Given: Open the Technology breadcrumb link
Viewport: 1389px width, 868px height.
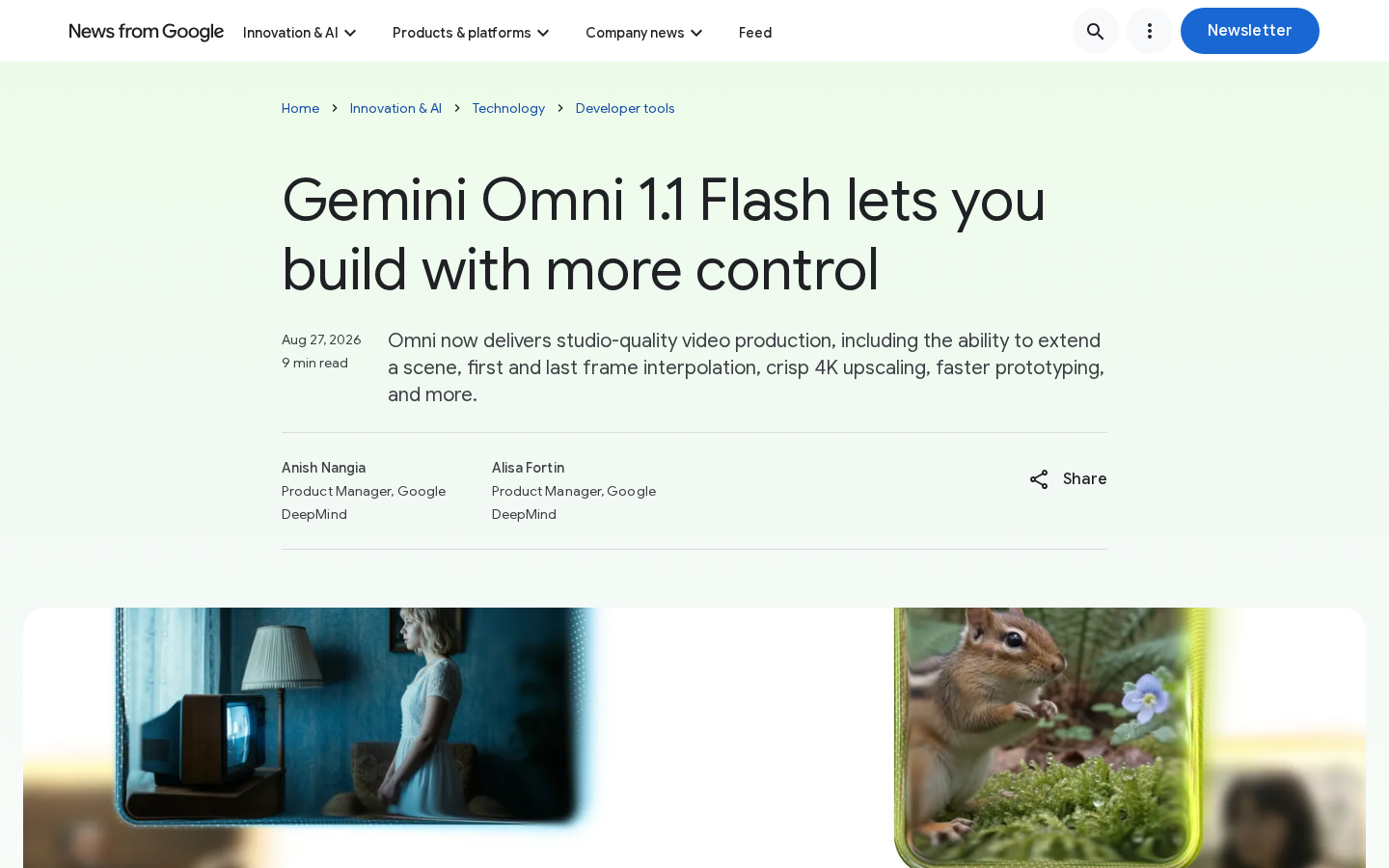Looking at the screenshot, I should 508,108.
